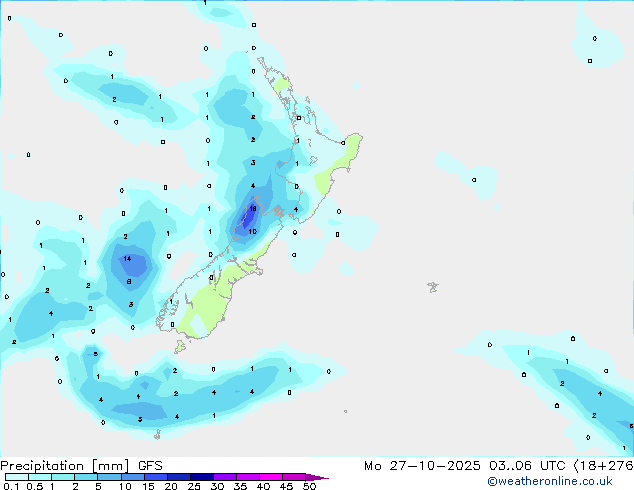Pick the 5–10 mm legend color swatch

[110, 477]
